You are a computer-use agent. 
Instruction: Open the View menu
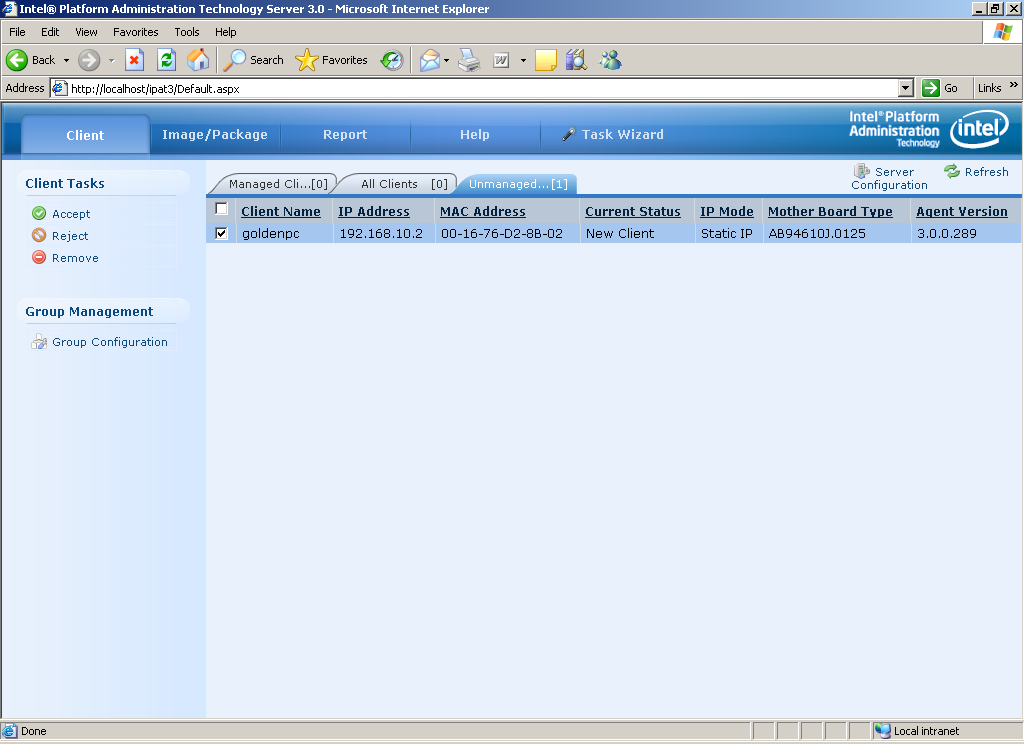pyautogui.click(x=86, y=32)
